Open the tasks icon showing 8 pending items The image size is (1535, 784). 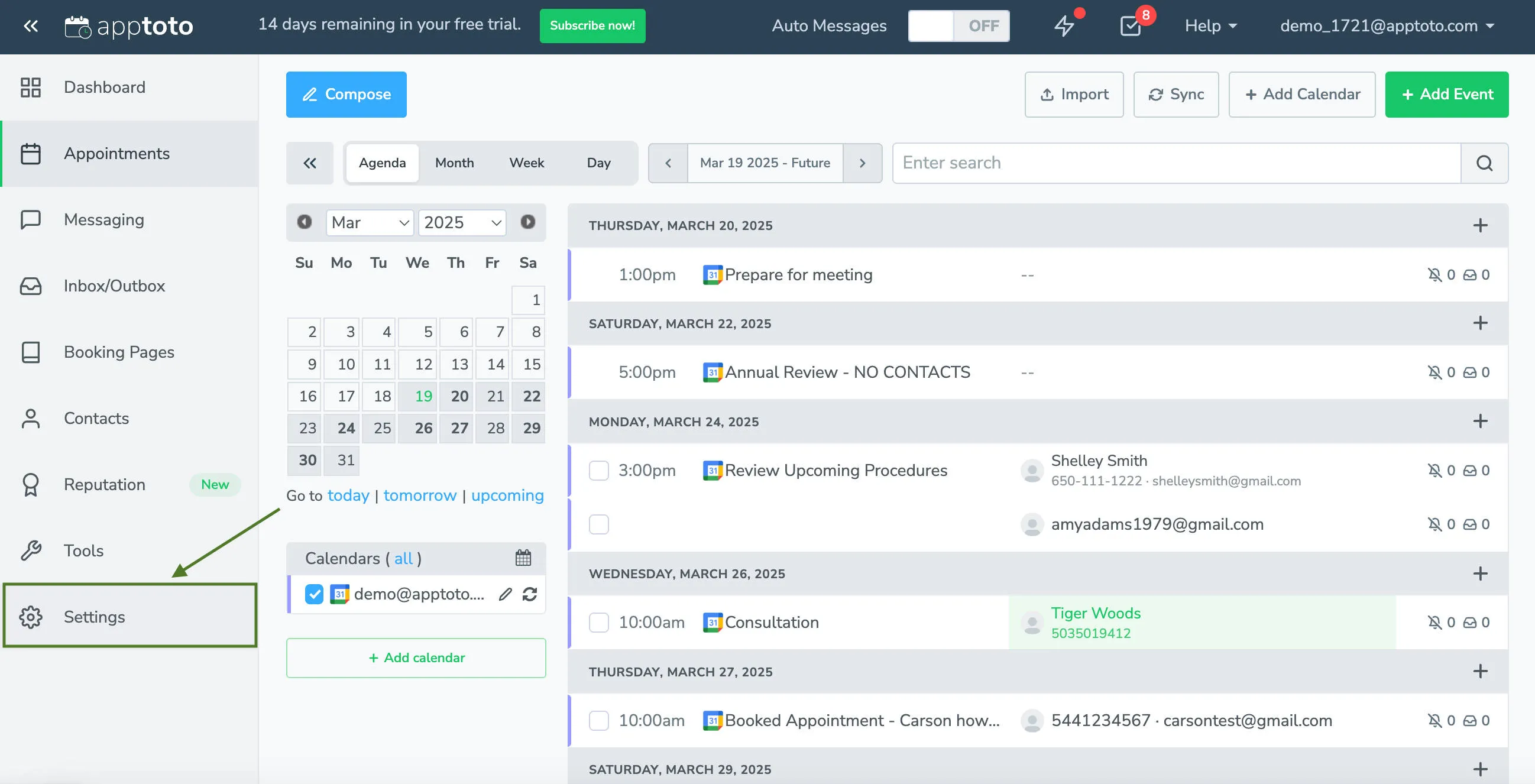coord(1131,26)
